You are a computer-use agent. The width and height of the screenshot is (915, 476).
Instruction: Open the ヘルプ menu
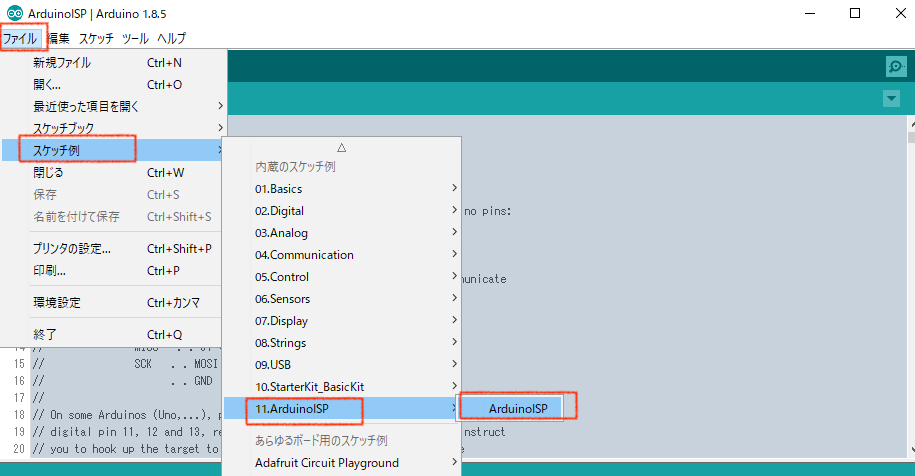(x=172, y=38)
